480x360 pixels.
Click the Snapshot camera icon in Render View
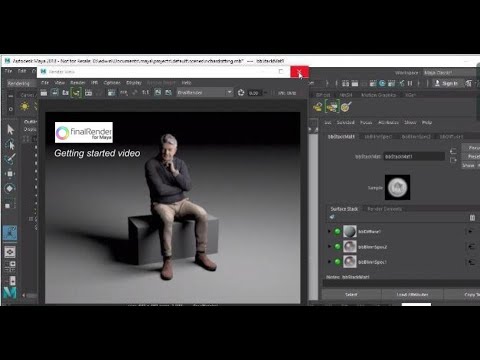(x=65, y=93)
